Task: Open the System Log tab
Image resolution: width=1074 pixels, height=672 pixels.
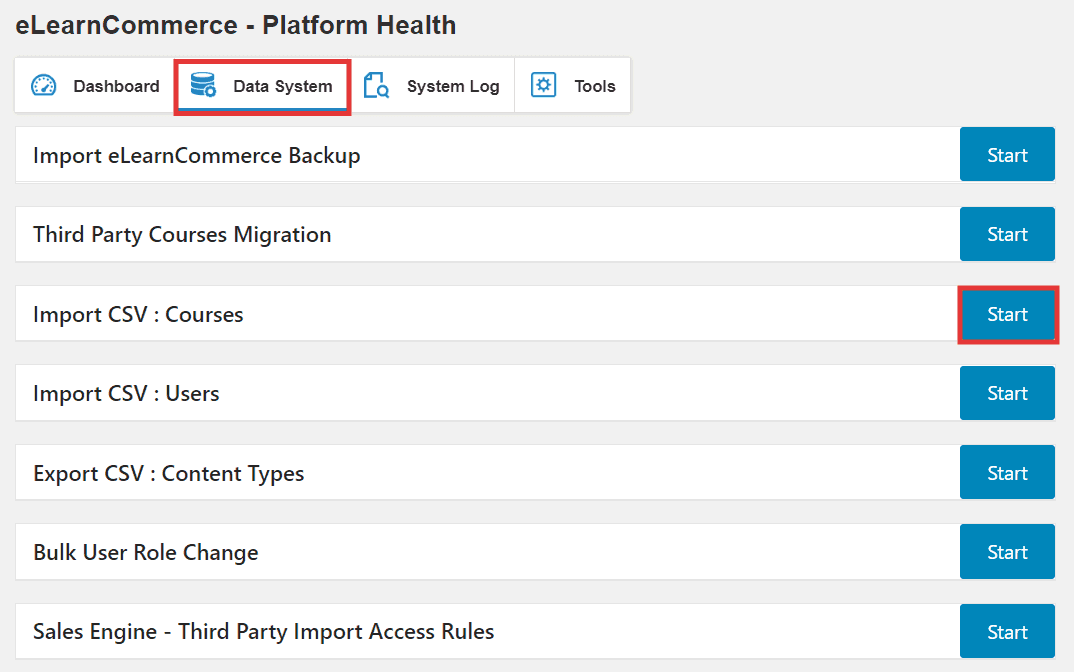Action: (432, 86)
